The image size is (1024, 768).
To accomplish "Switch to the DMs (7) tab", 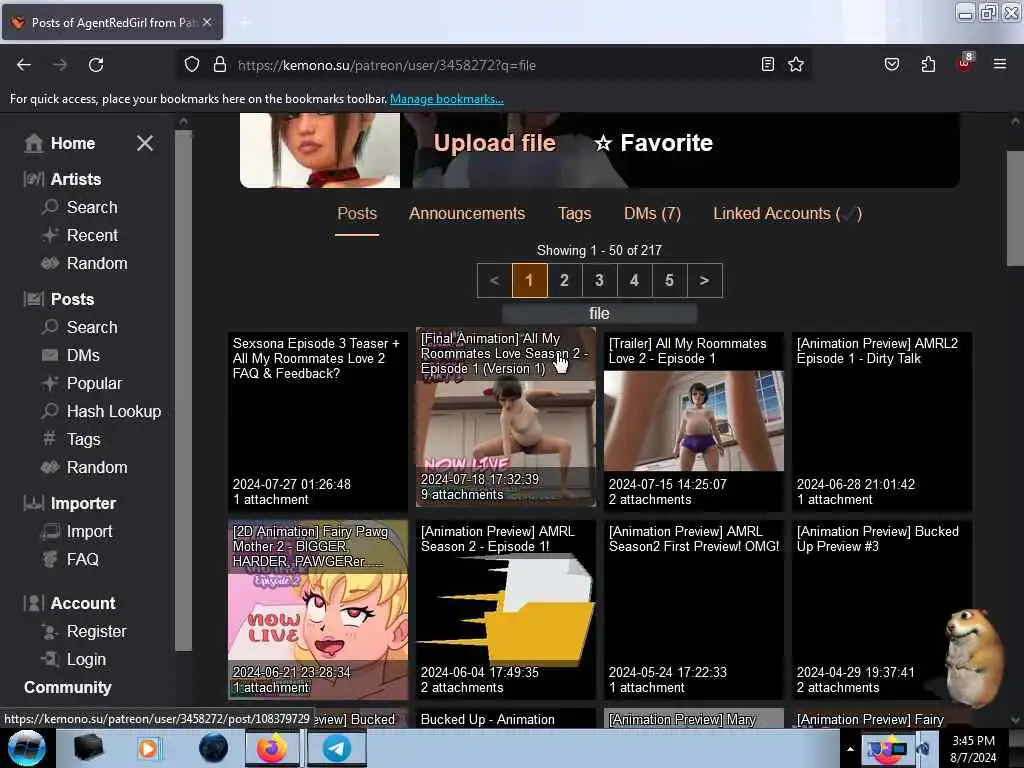I will coord(652,214).
